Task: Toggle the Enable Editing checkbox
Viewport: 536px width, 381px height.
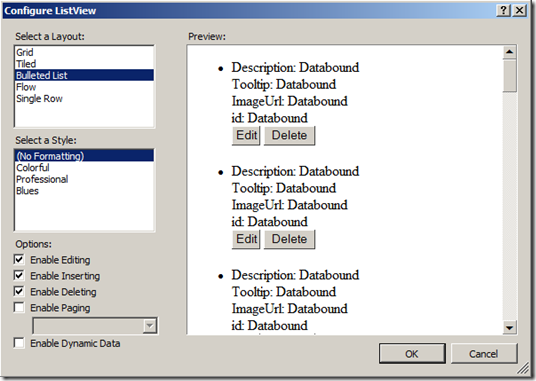Action: pyautogui.click(x=19, y=259)
